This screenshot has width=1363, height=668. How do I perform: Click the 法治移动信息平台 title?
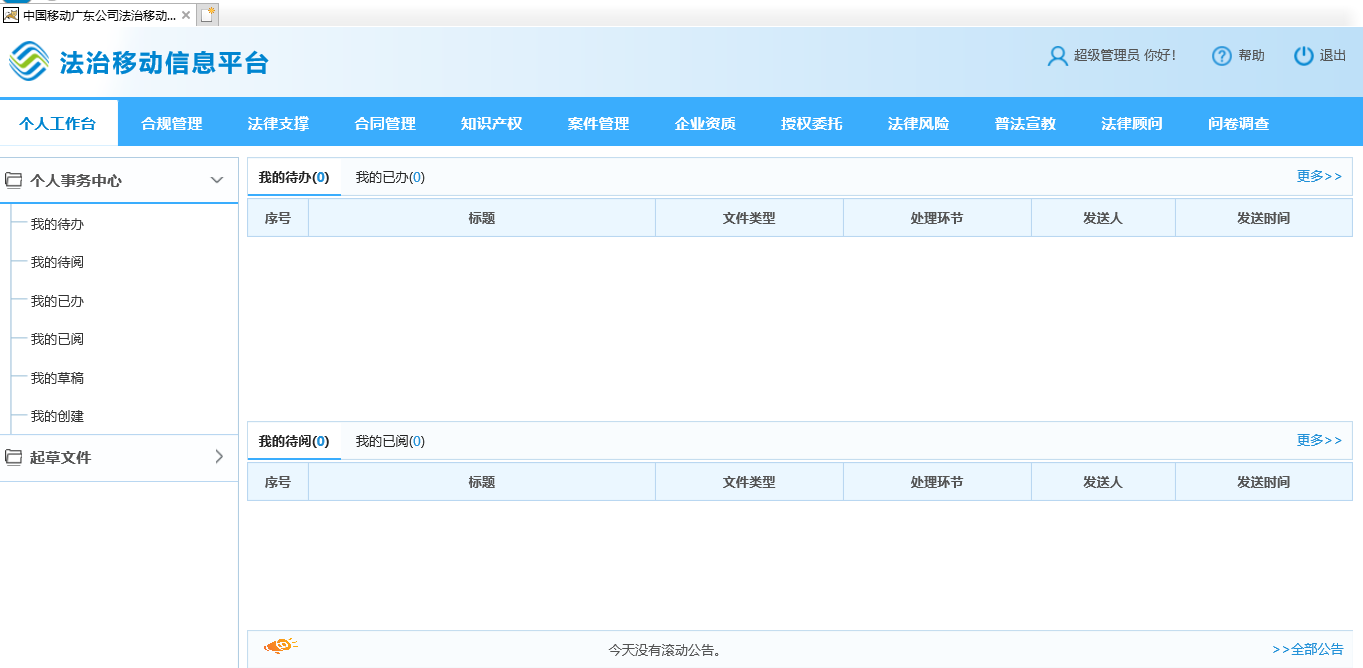click(x=165, y=62)
